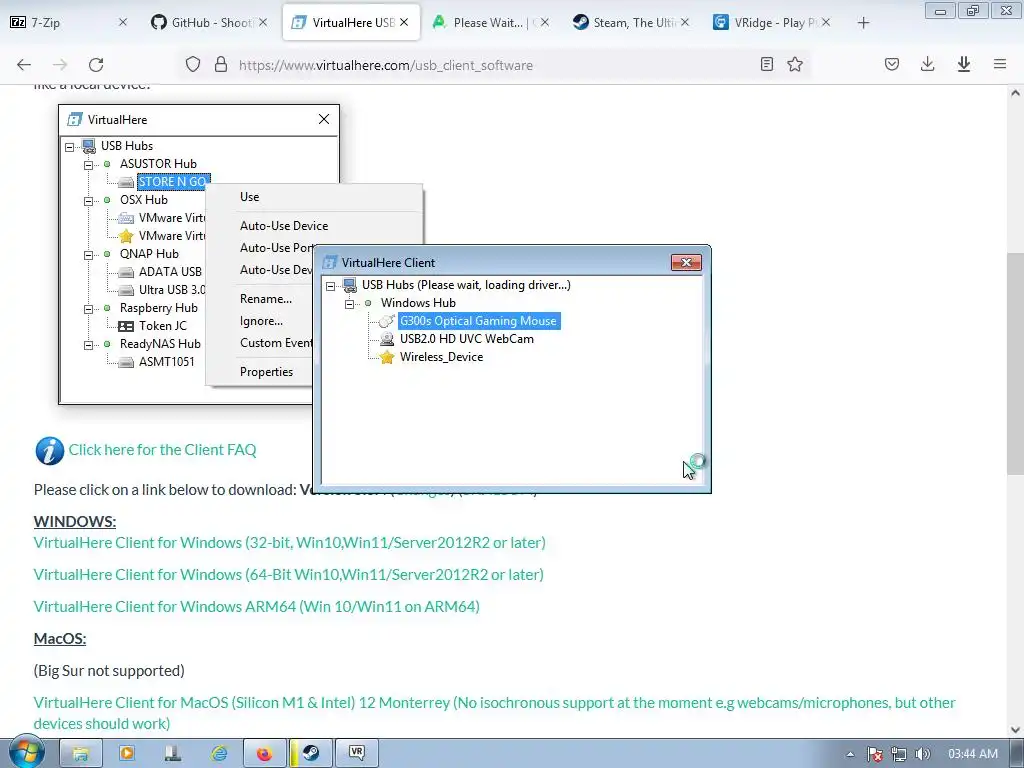This screenshot has width=1024, height=768.
Task: Bookmark this page with the star
Action: [795, 64]
